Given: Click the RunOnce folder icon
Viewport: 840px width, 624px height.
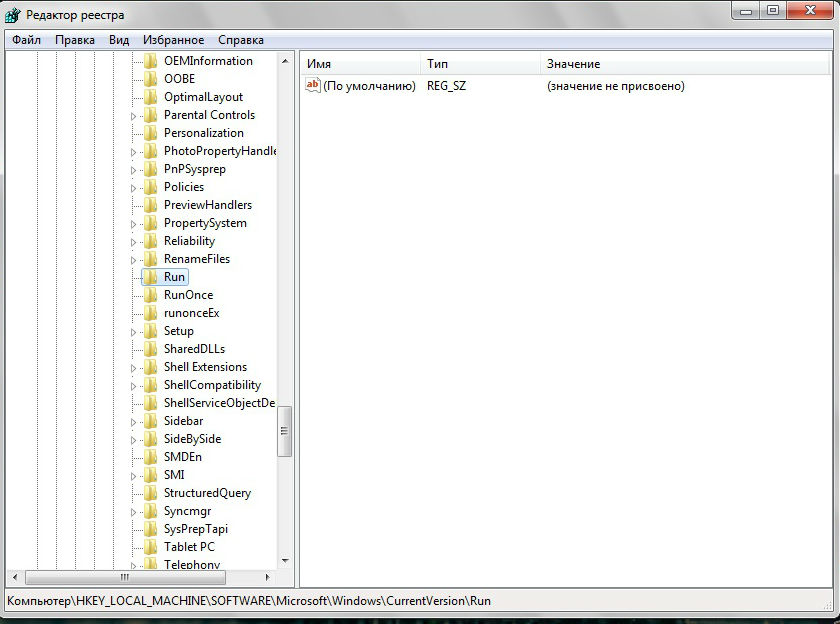Looking at the screenshot, I should [150, 295].
